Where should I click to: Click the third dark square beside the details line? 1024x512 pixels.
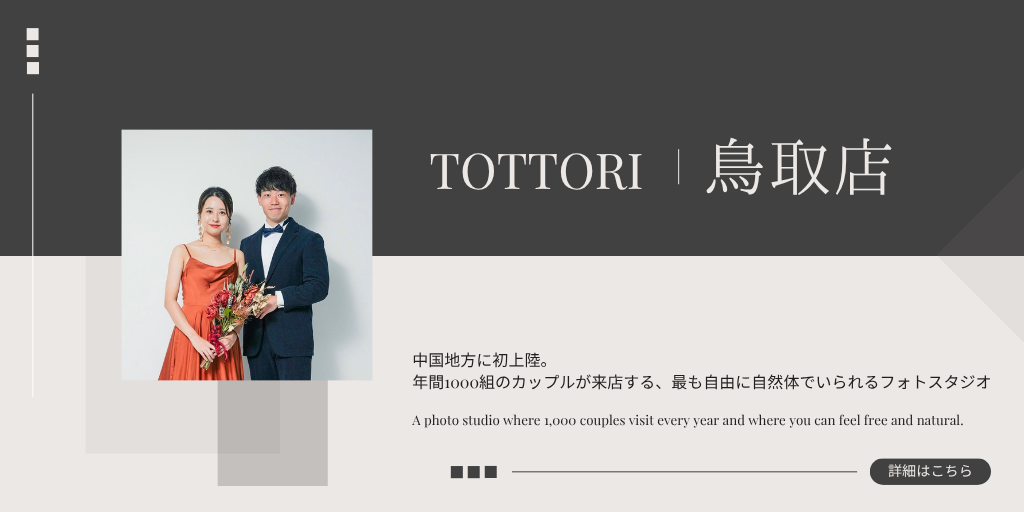coord(491,472)
